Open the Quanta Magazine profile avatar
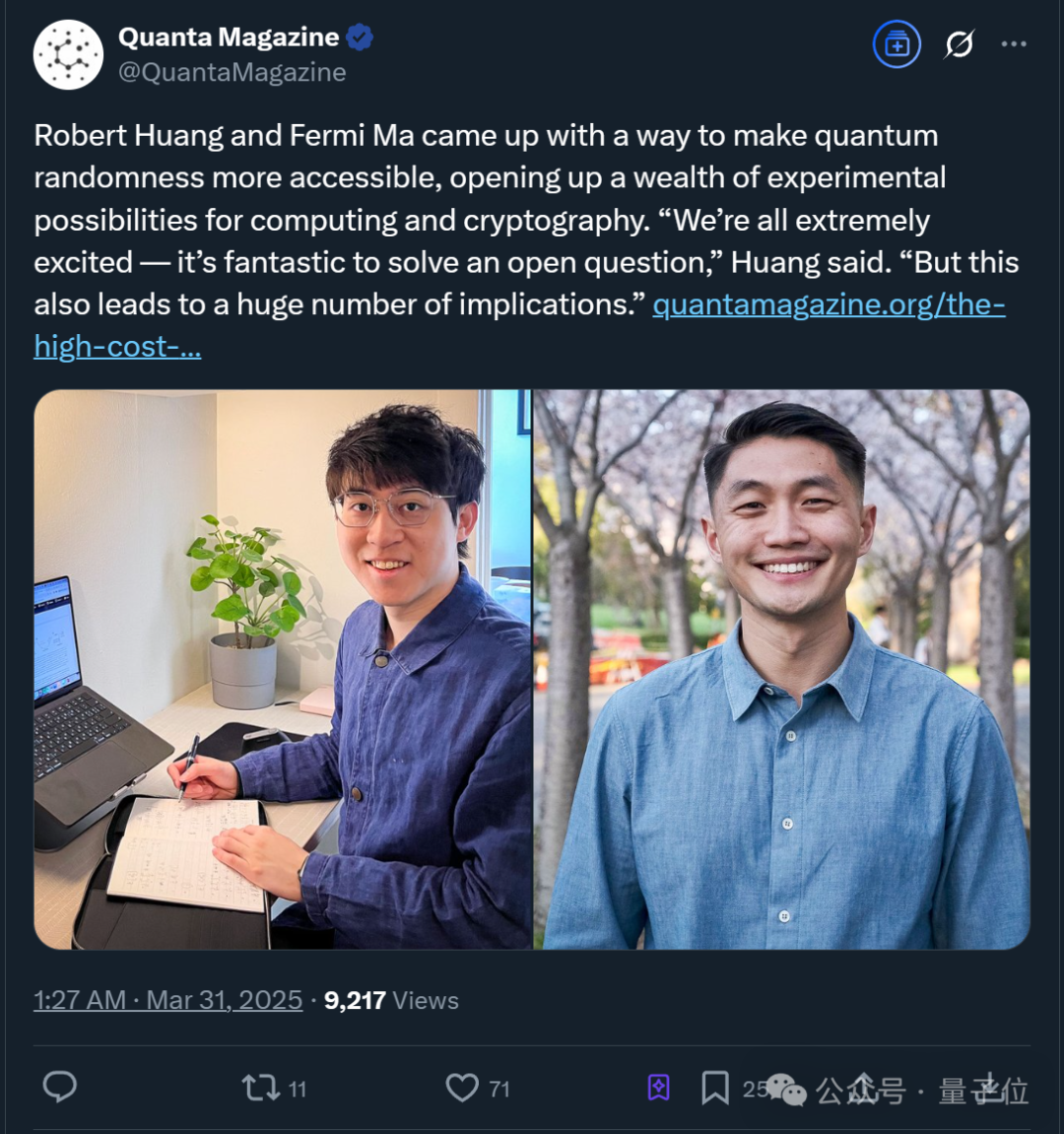This screenshot has width=1064, height=1134. pos(68,54)
